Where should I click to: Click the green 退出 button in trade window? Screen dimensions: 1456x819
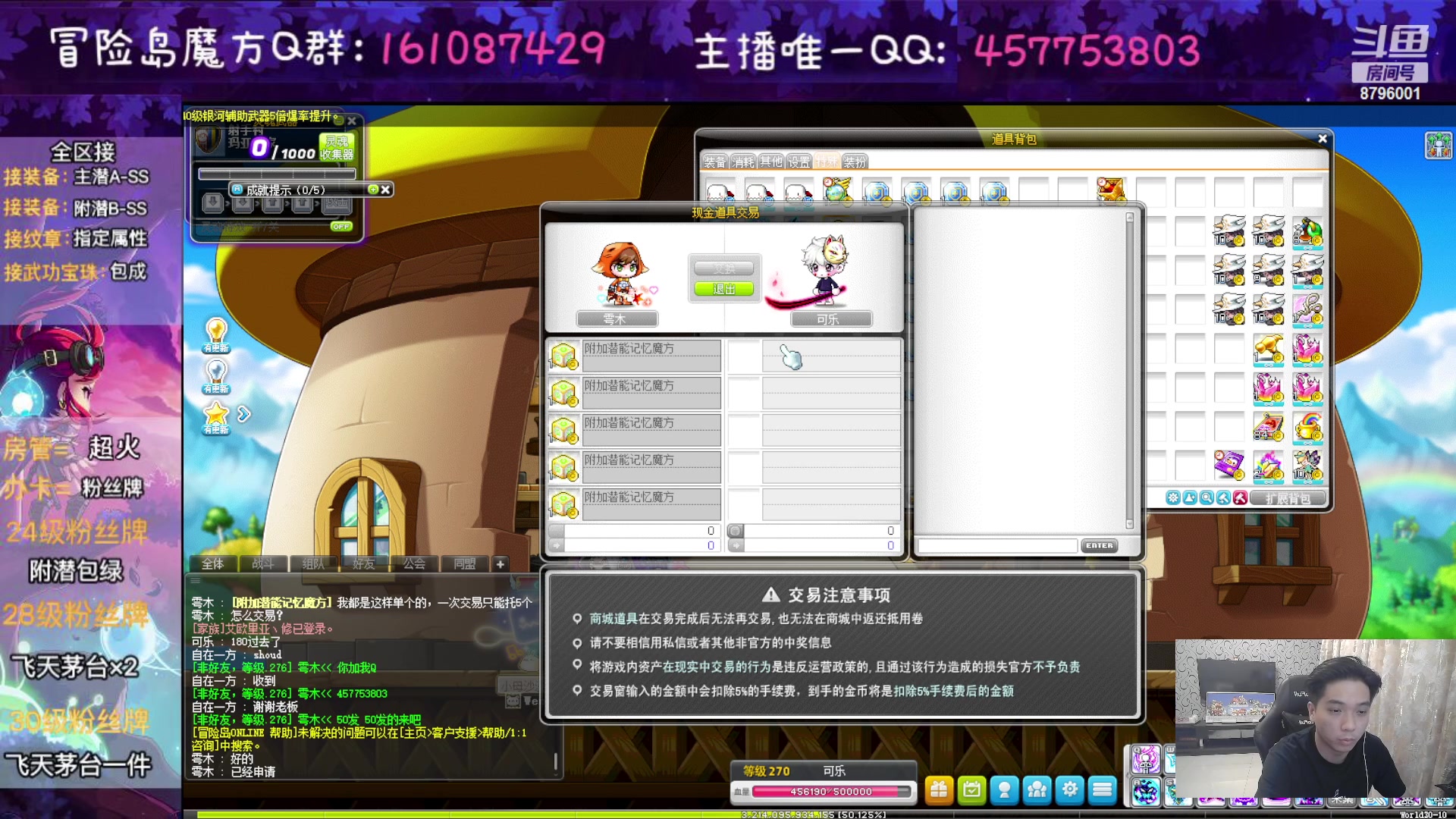point(724,289)
